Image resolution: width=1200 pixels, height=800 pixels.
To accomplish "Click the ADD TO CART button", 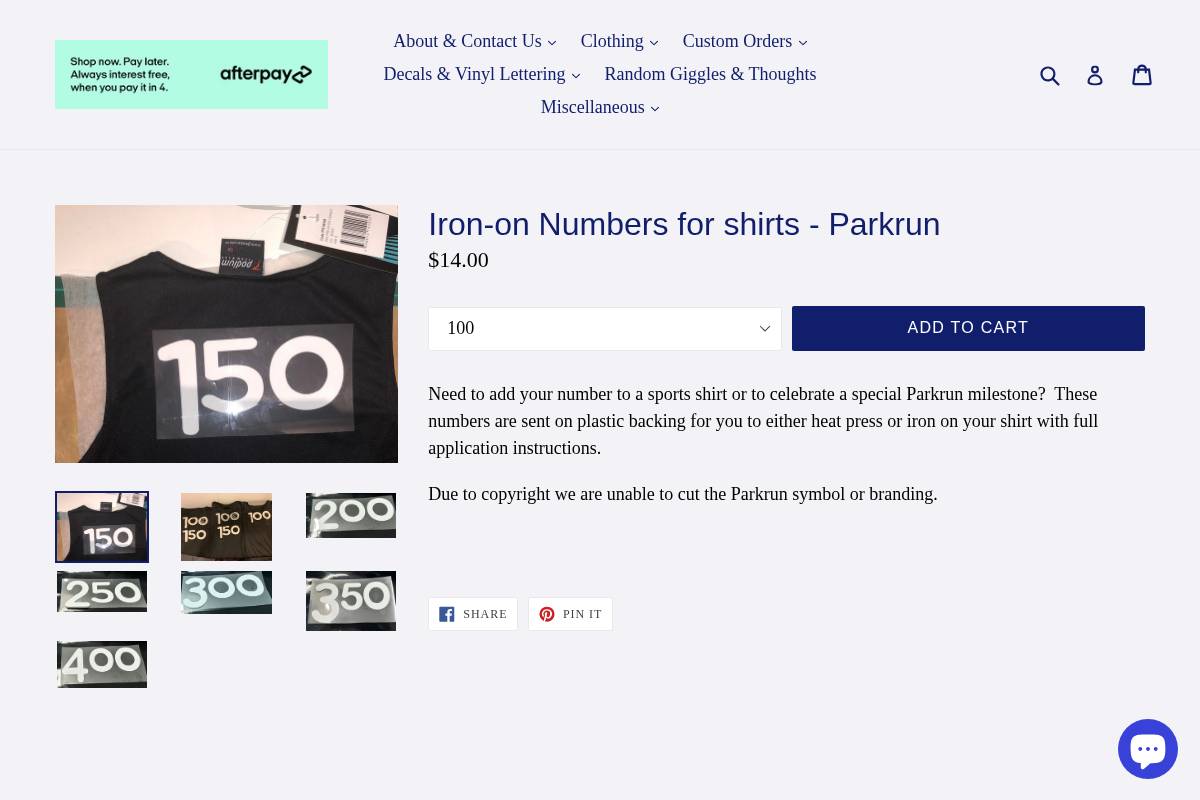I will click(967, 328).
